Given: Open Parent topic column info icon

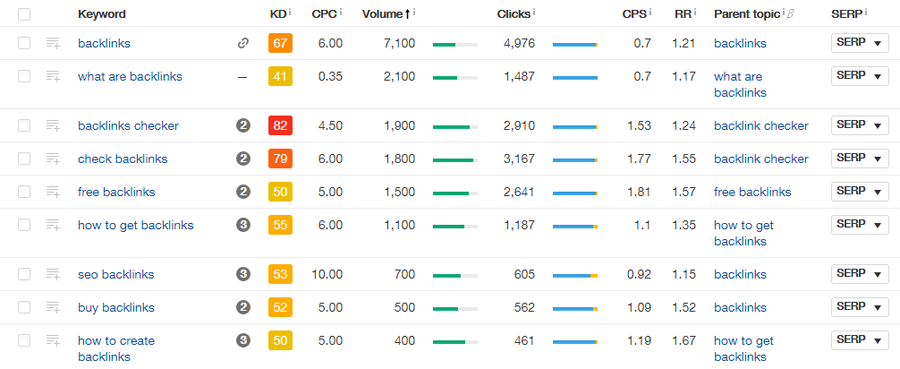Looking at the screenshot, I should tap(784, 12).
